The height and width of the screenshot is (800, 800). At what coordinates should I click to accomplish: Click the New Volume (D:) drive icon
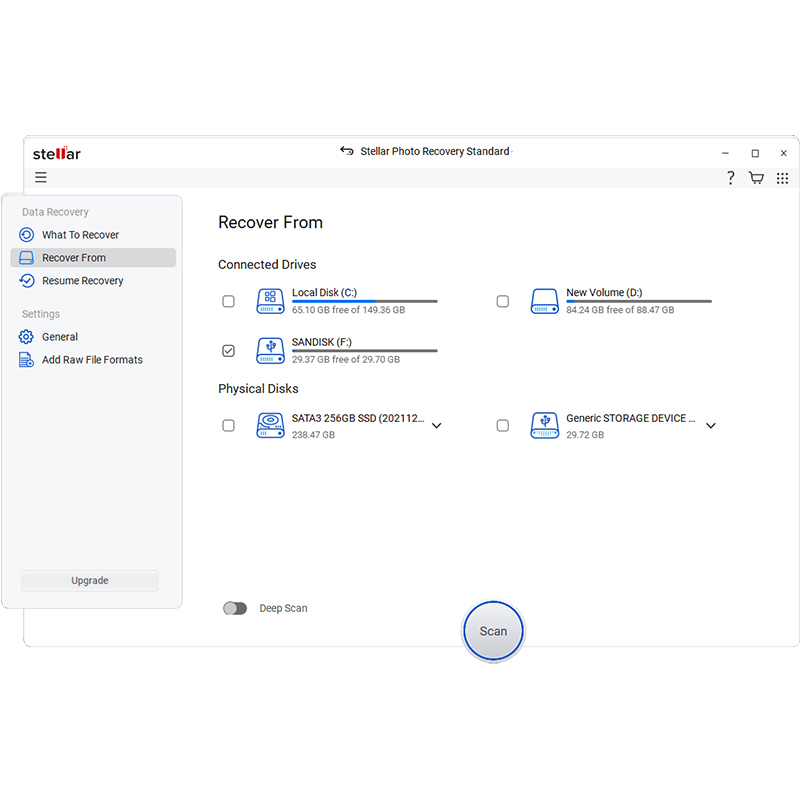pos(544,301)
